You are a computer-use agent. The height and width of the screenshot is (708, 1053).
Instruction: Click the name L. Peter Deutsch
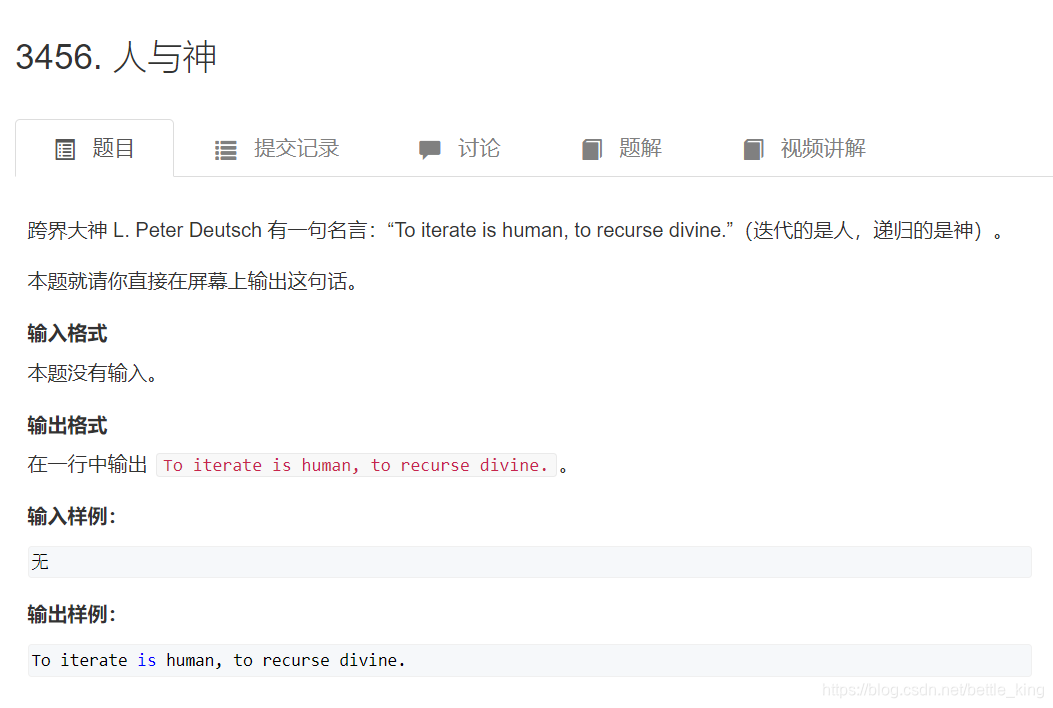[x=187, y=230]
